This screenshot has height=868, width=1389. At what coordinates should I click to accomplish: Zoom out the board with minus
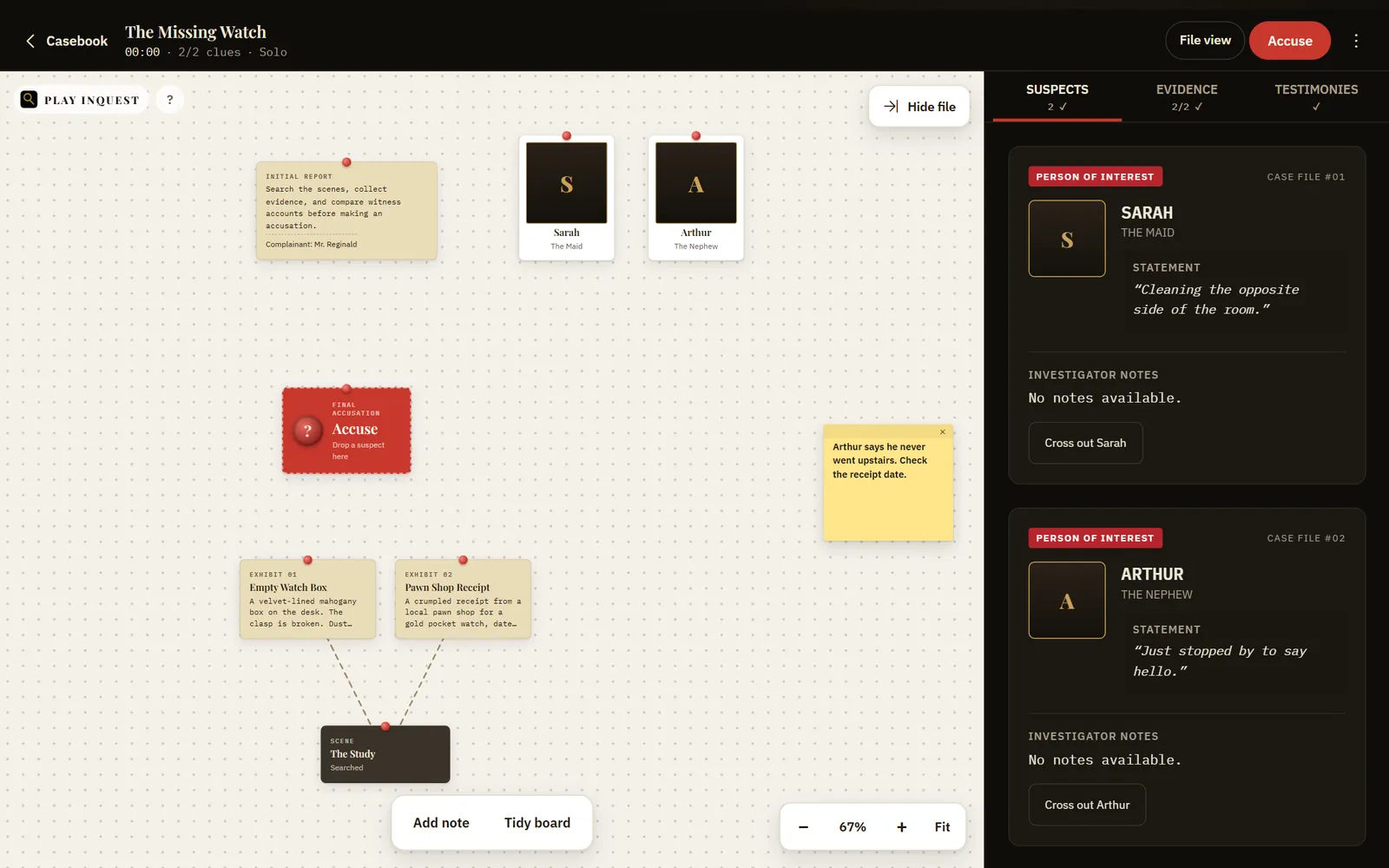point(804,827)
